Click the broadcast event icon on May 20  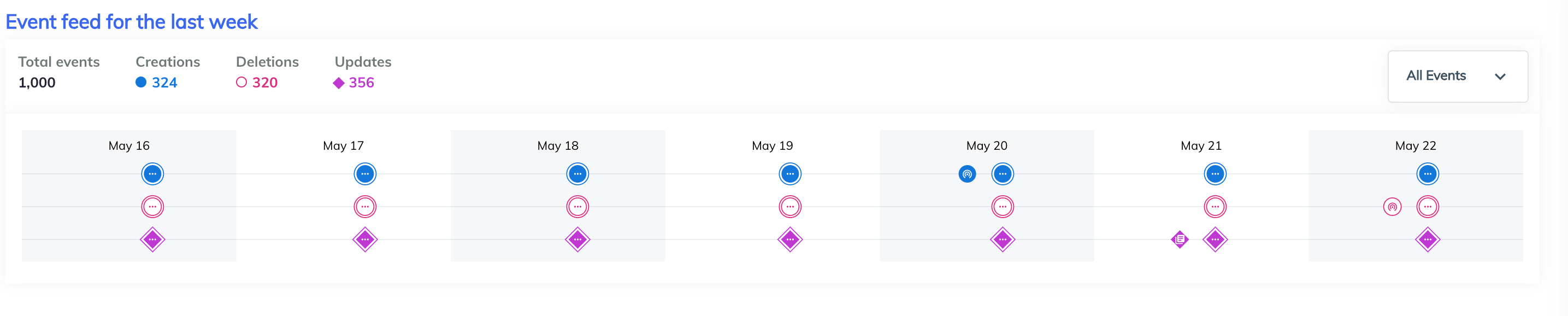click(x=968, y=173)
